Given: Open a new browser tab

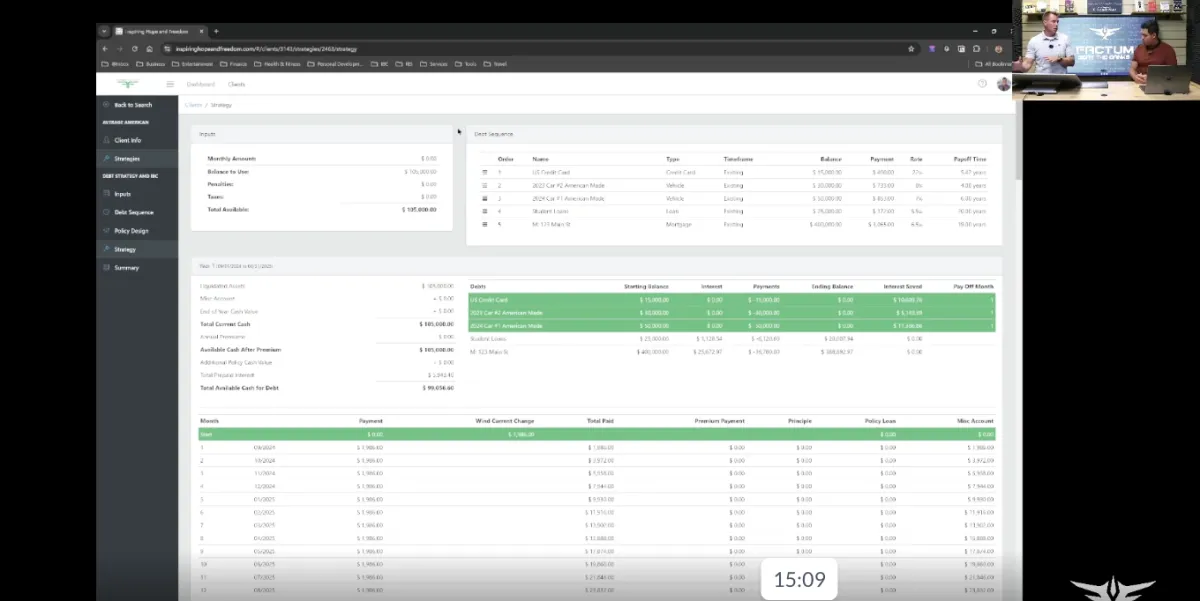Looking at the screenshot, I should point(216,31).
